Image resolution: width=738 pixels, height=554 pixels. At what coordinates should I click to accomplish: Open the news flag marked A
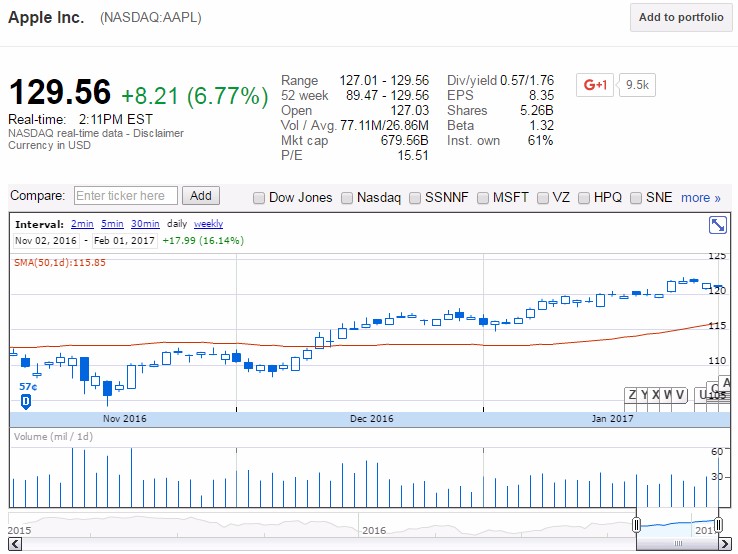(x=725, y=383)
